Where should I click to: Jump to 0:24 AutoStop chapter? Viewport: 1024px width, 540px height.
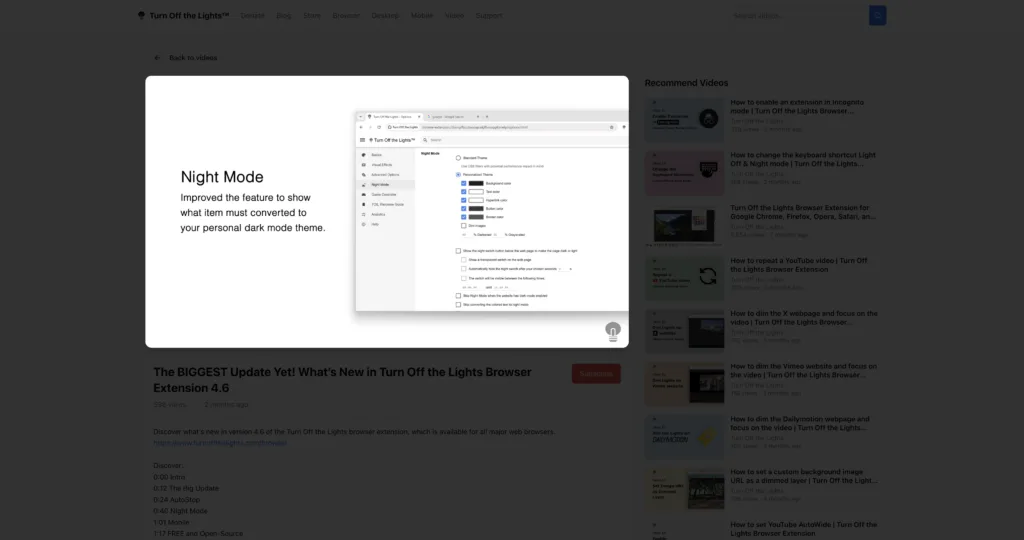click(176, 500)
